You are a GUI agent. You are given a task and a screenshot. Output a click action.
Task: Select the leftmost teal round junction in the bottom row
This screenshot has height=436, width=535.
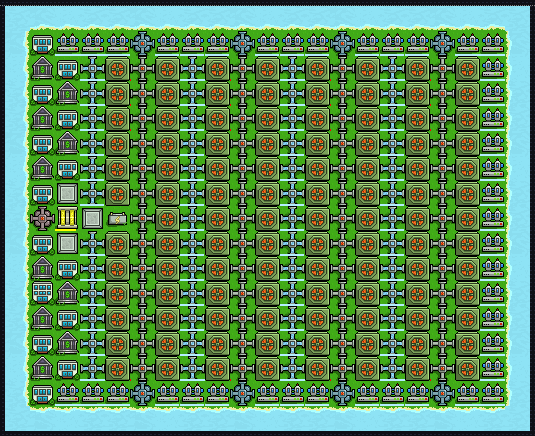tap(143, 394)
